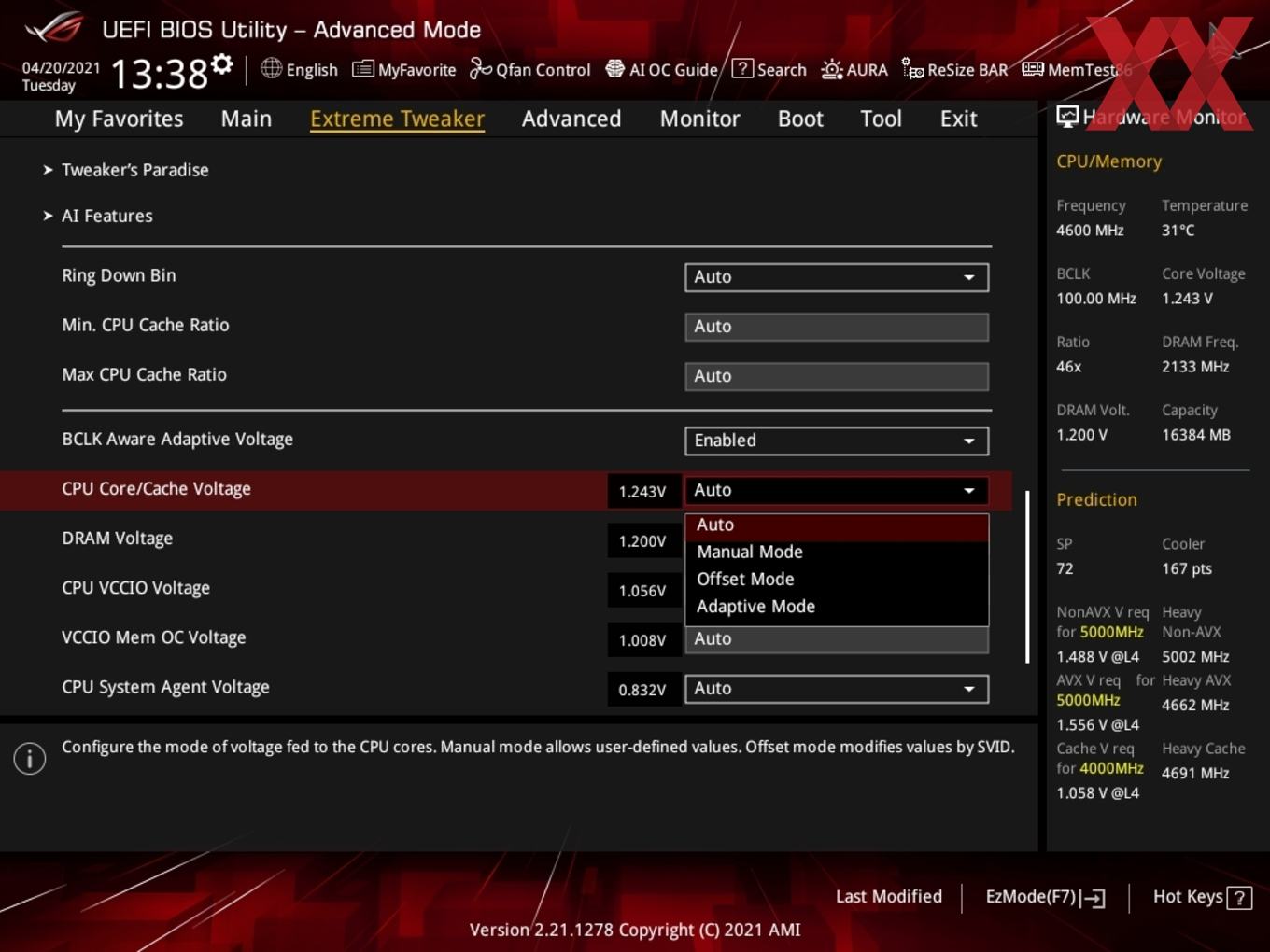Click the 13:38 clock display
This screenshot has width=1270, height=952.
[x=159, y=73]
